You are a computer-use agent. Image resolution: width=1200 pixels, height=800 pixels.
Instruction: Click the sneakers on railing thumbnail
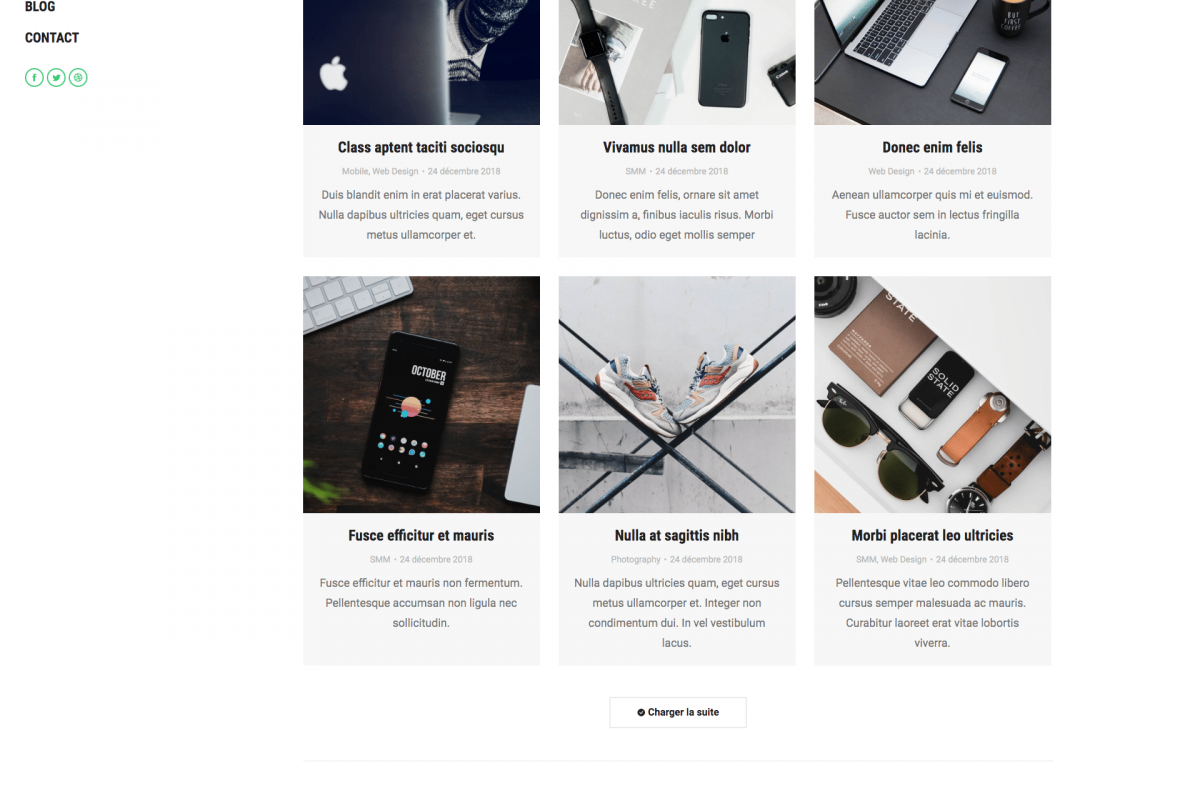[677, 395]
